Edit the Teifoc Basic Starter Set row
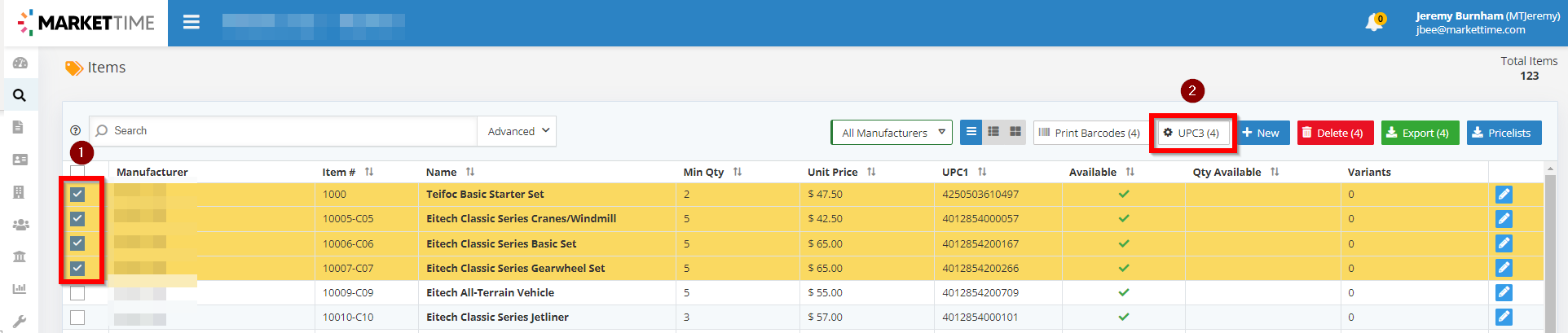The height and width of the screenshot is (333, 1568). [x=1504, y=194]
